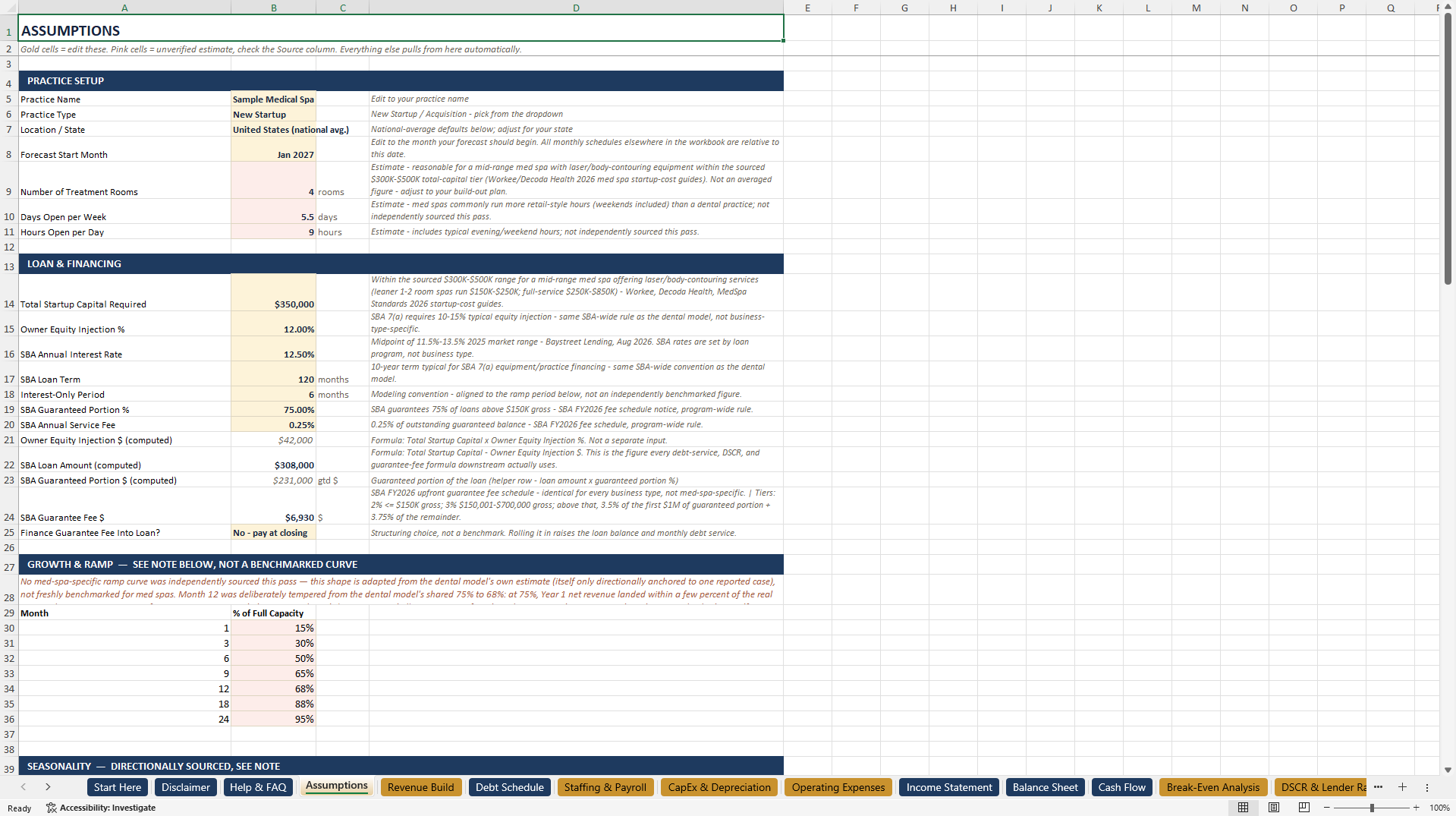Open the Break-Even Analysis tab
1456x816 pixels.
click(1213, 787)
